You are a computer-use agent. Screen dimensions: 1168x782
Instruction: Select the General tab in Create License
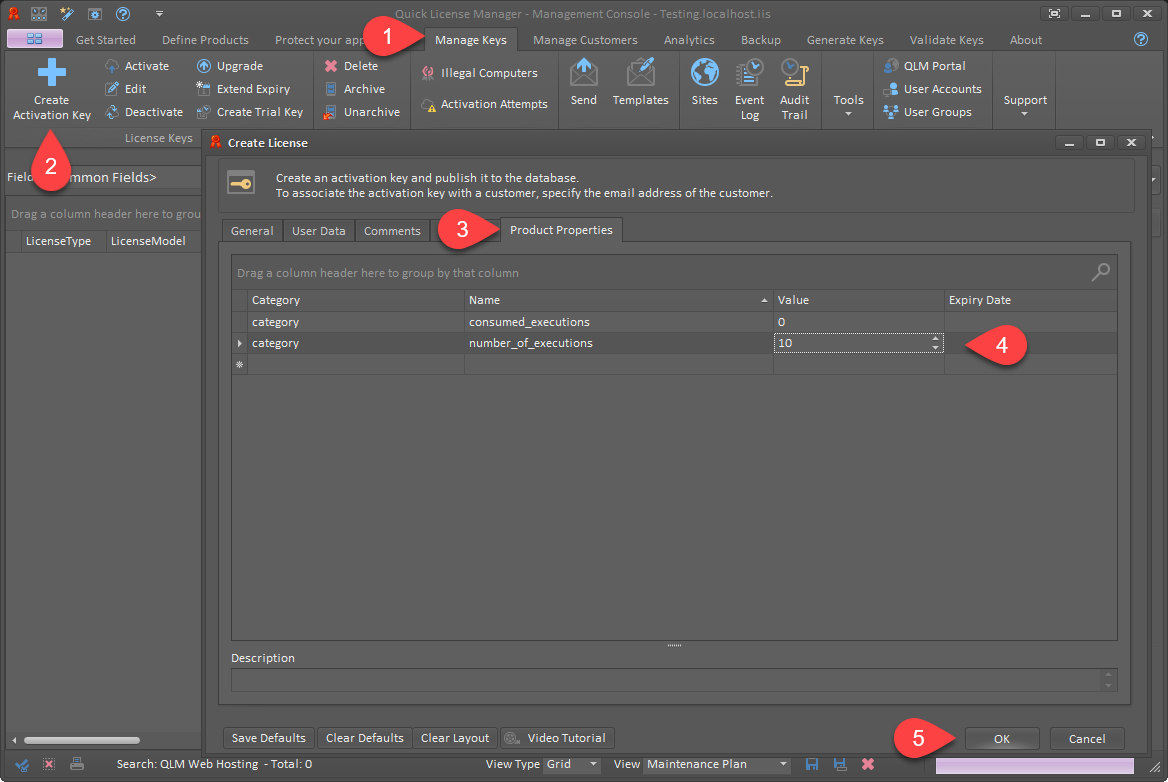(252, 231)
